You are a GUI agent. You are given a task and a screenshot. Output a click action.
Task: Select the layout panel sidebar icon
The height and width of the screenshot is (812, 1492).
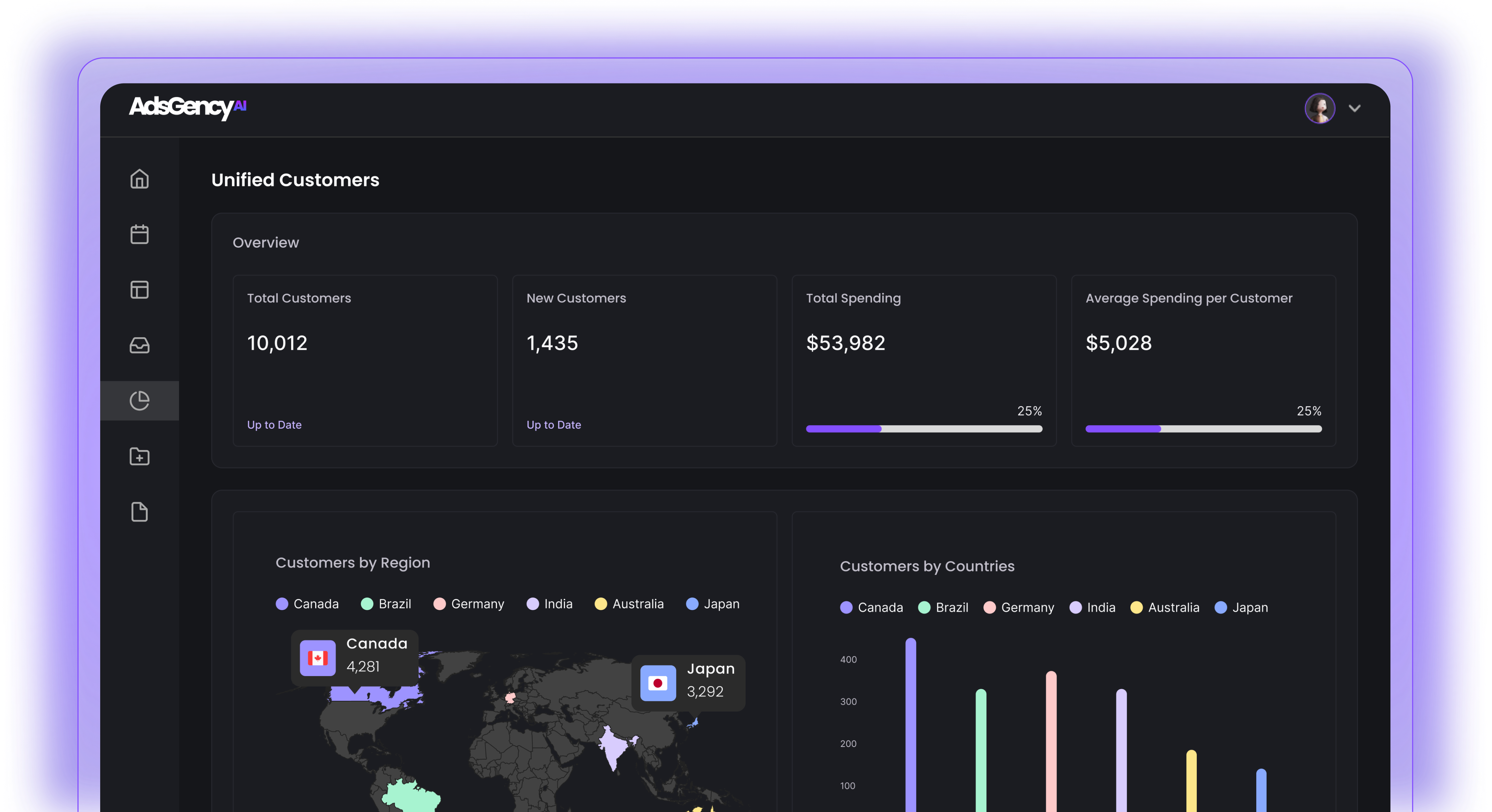tap(139, 289)
